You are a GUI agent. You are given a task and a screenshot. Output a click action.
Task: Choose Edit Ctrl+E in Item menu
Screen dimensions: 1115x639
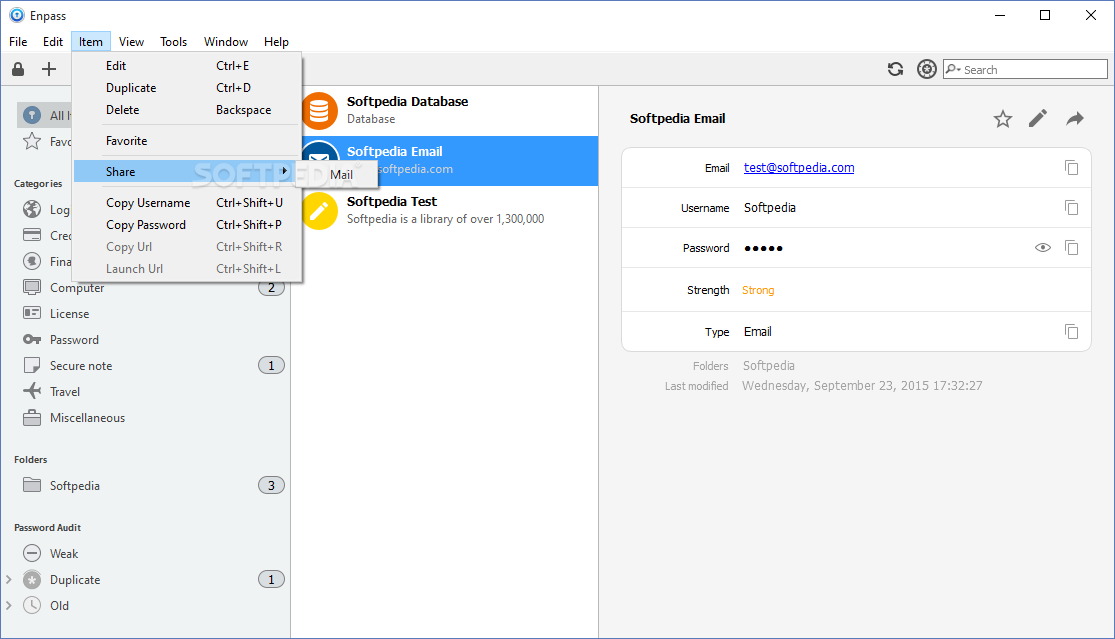pos(187,65)
